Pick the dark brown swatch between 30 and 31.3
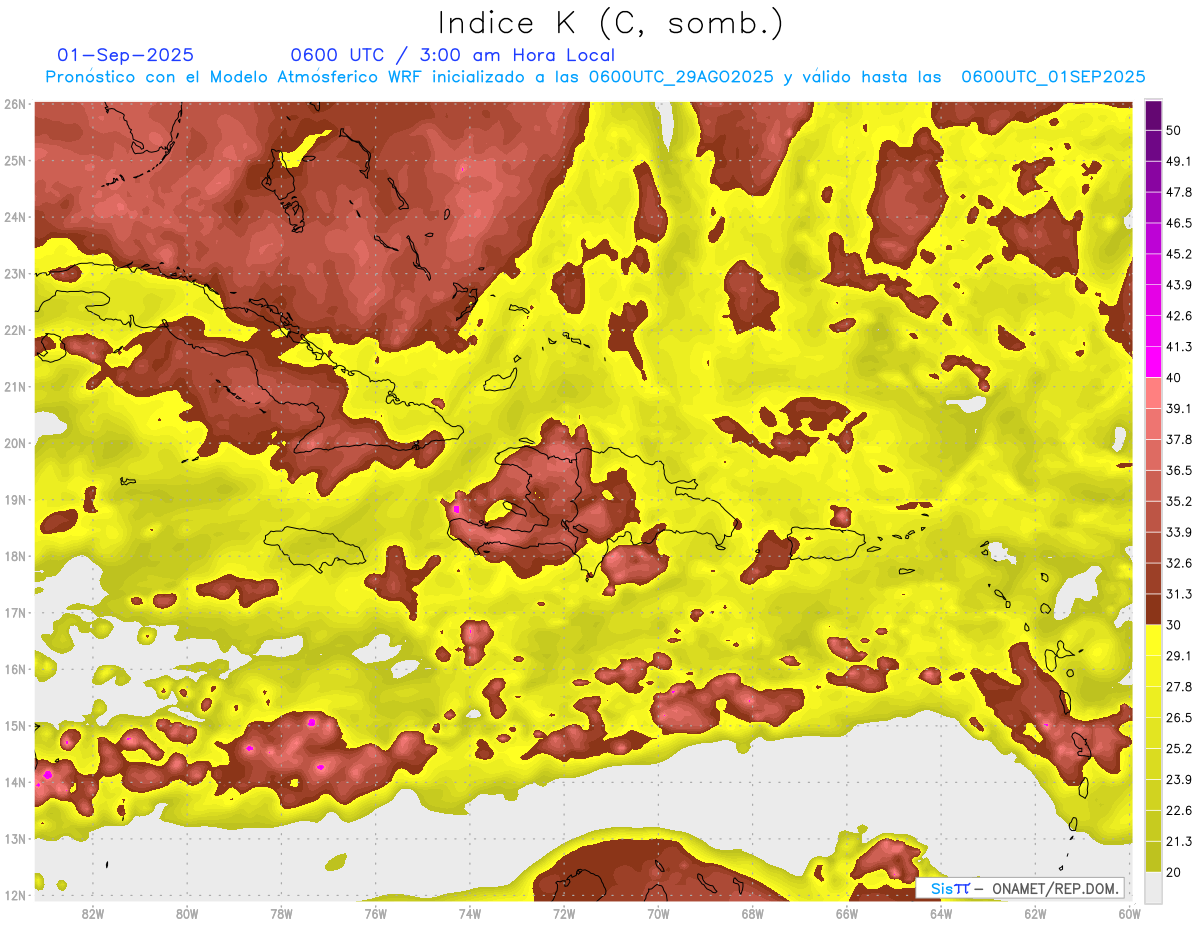1200x927 pixels. (1154, 610)
